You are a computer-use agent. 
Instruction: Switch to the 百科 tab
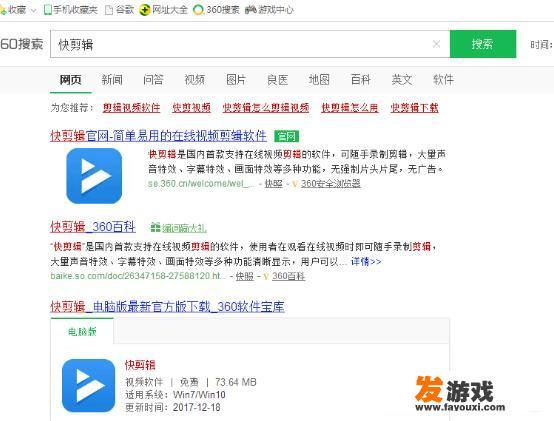tap(360, 79)
